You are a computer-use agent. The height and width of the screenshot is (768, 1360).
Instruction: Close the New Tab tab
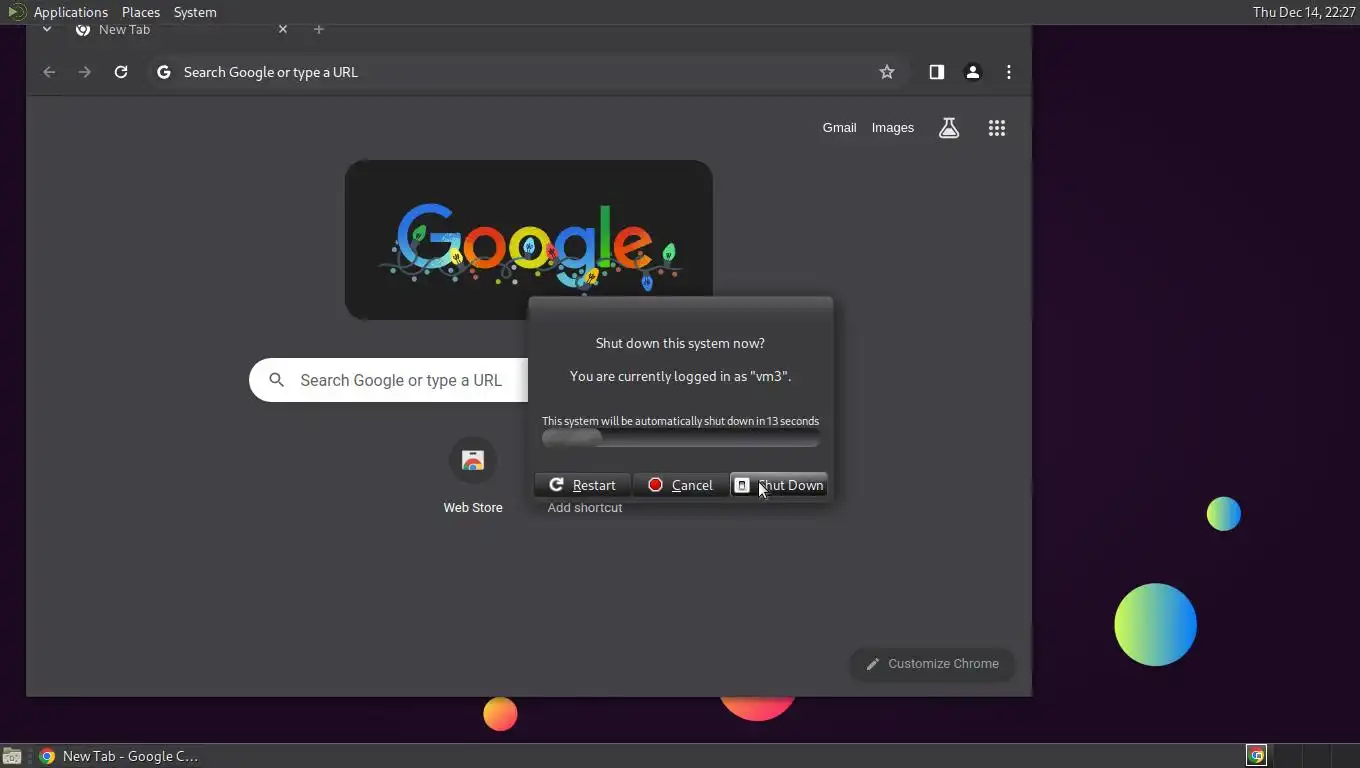tap(283, 30)
